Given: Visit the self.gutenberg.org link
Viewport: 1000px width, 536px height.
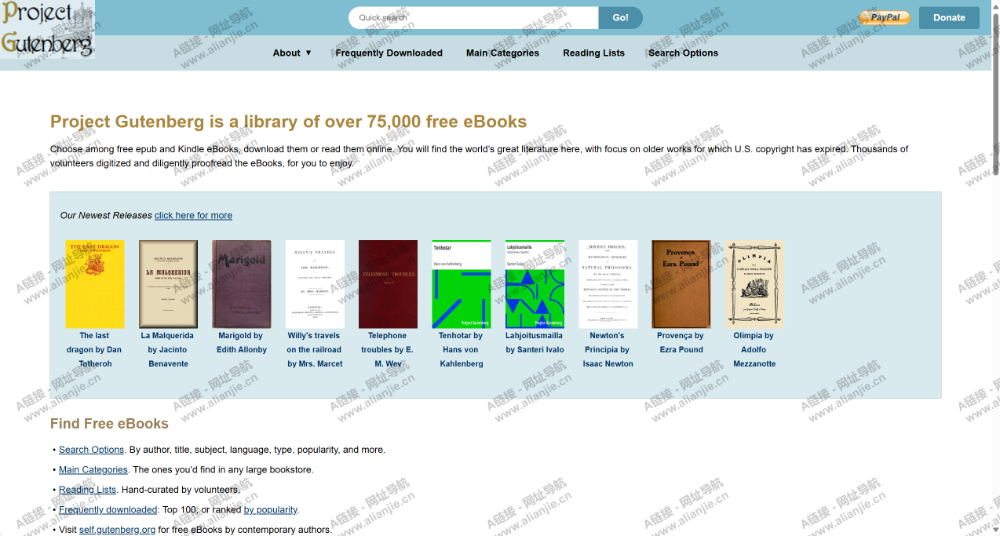Looking at the screenshot, I should tap(117, 530).
